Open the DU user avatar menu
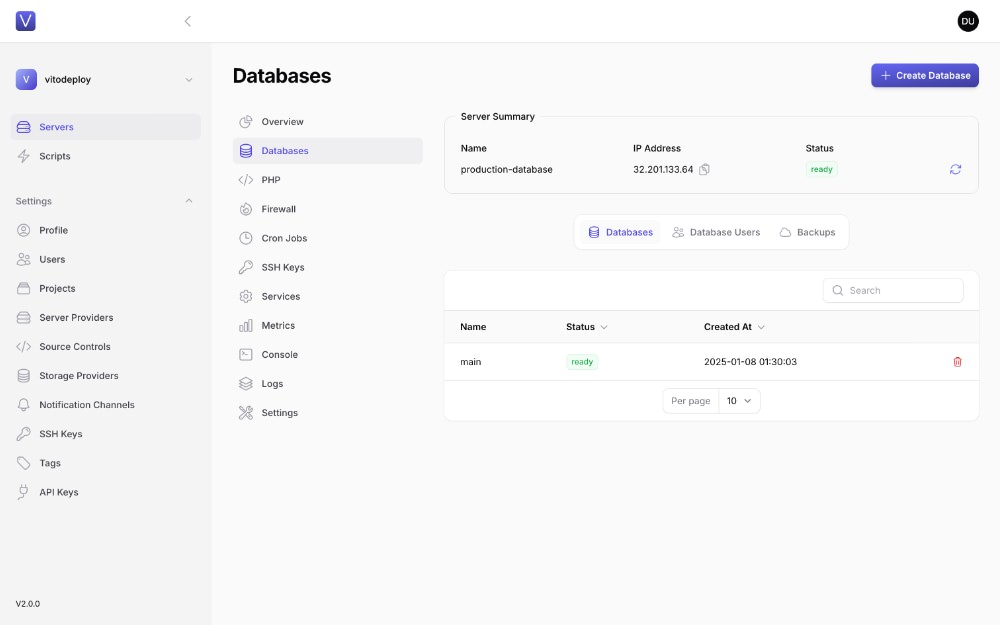The image size is (1000, 625). [x=967, y=21]
